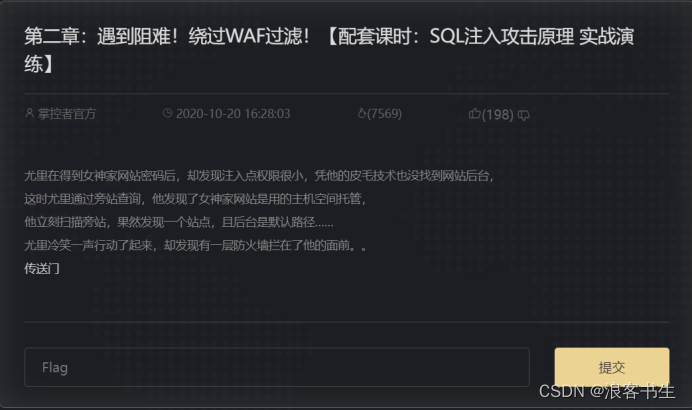Submit the flag with 提交 button

[612, 367]
